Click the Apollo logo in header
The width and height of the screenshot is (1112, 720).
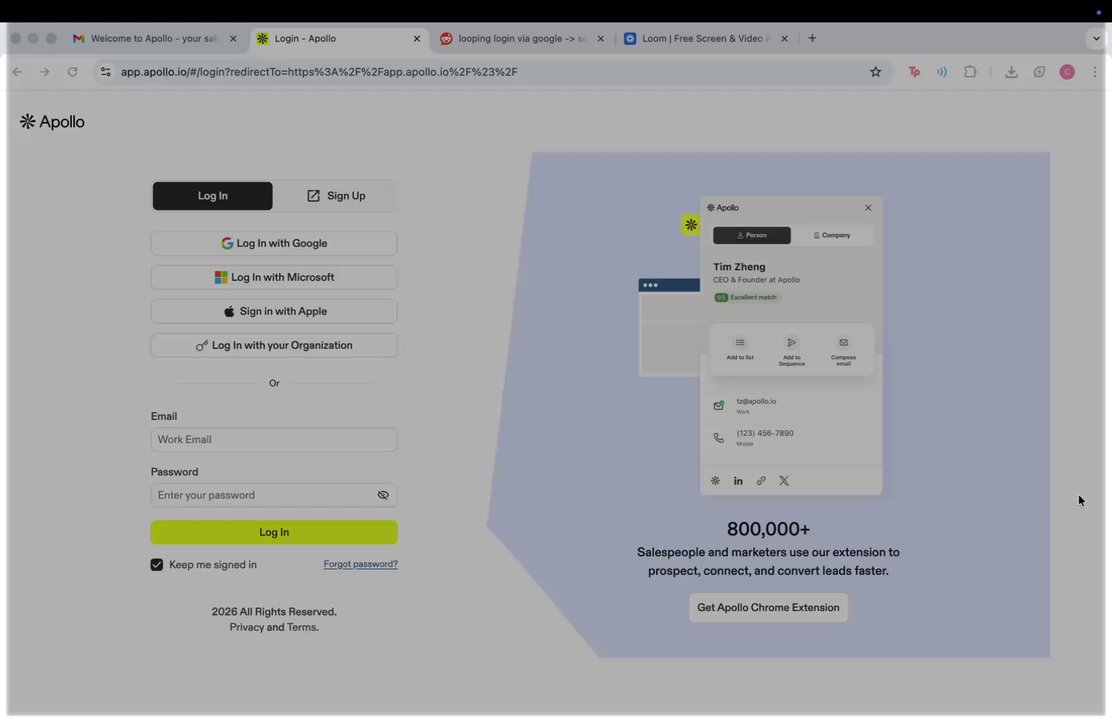(52, 122)
